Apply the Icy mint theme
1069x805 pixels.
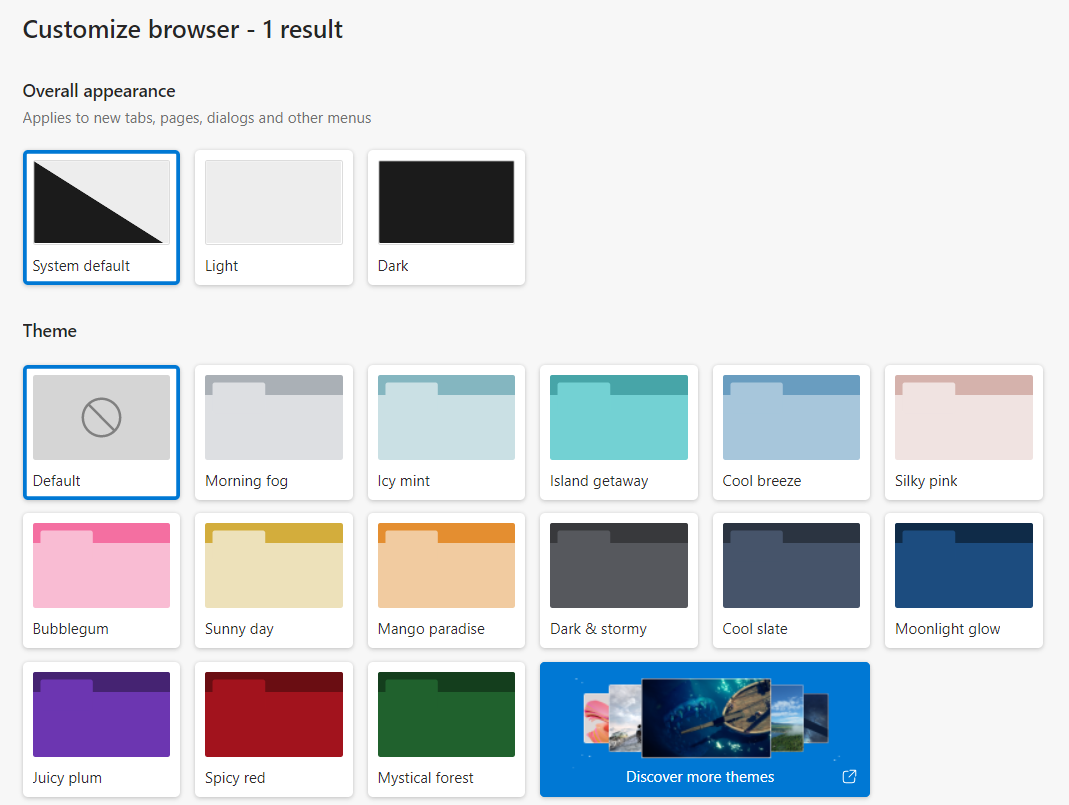447,433
